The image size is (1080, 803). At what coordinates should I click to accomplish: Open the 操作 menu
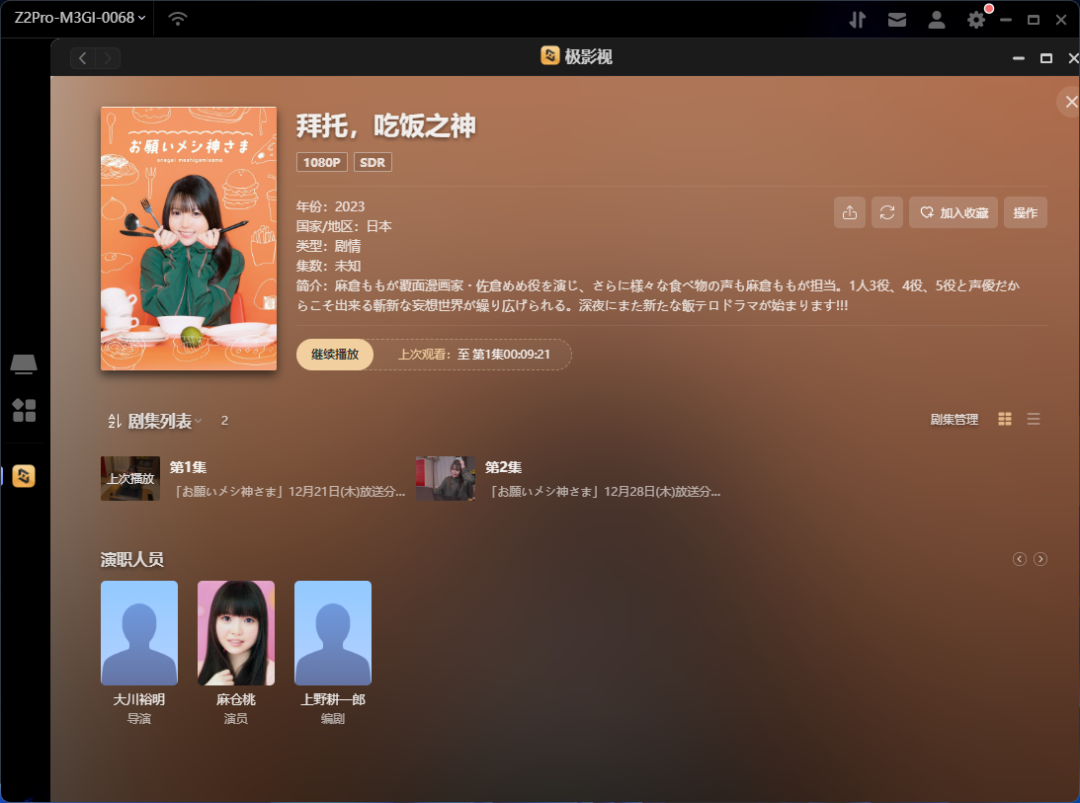click(x=1025, y=212)
